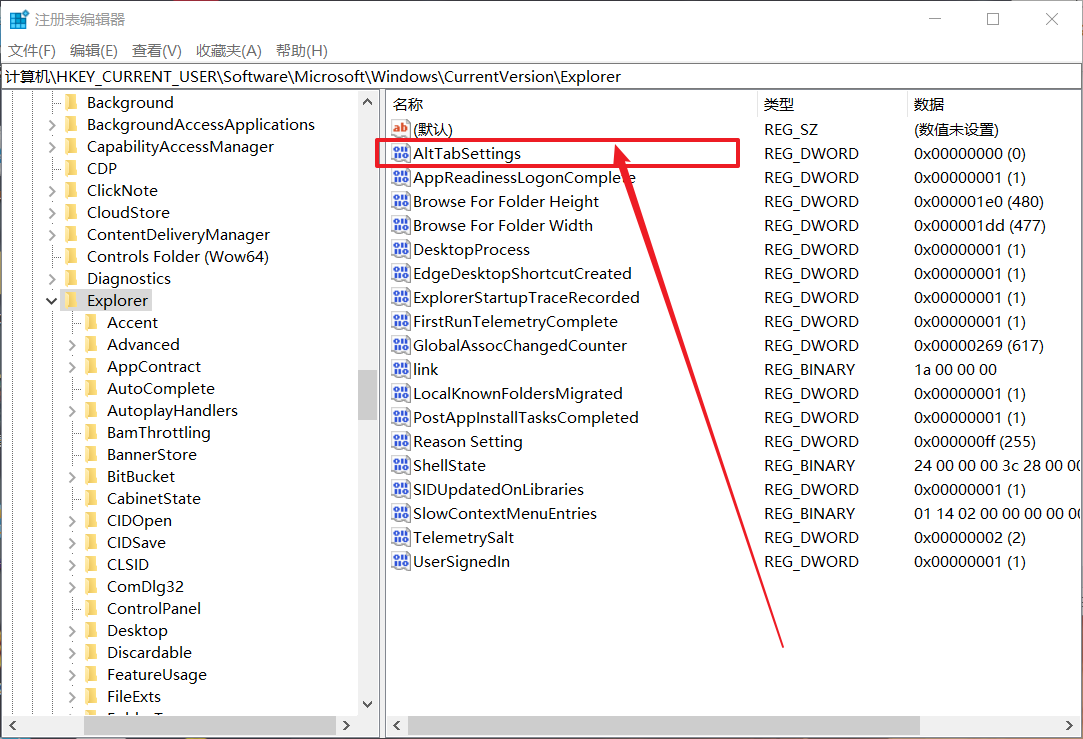
Task: Click the TelemetrySalt value icon
Action: [400, 538]
